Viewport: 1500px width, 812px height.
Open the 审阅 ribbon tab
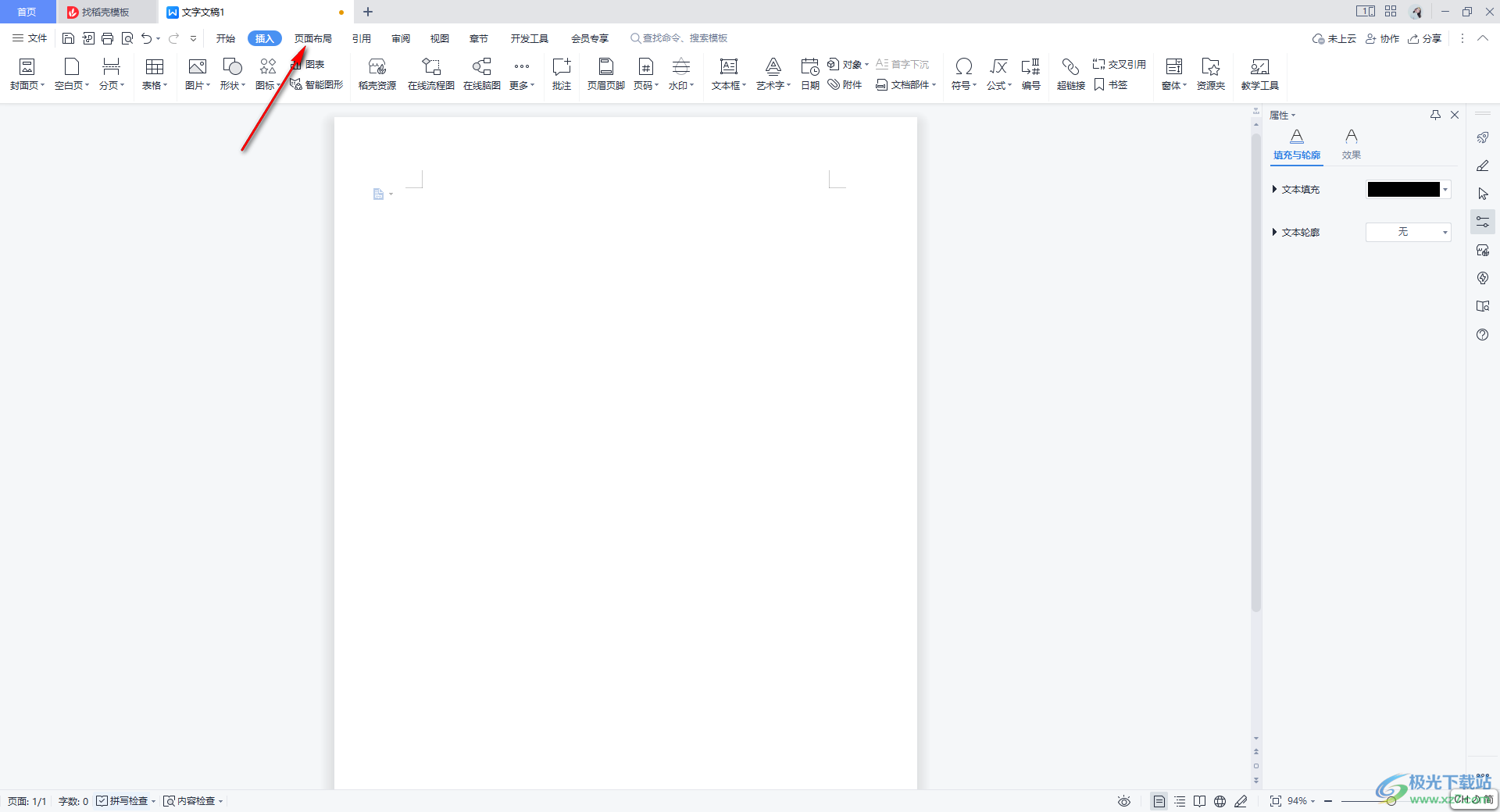coord(401,38)
